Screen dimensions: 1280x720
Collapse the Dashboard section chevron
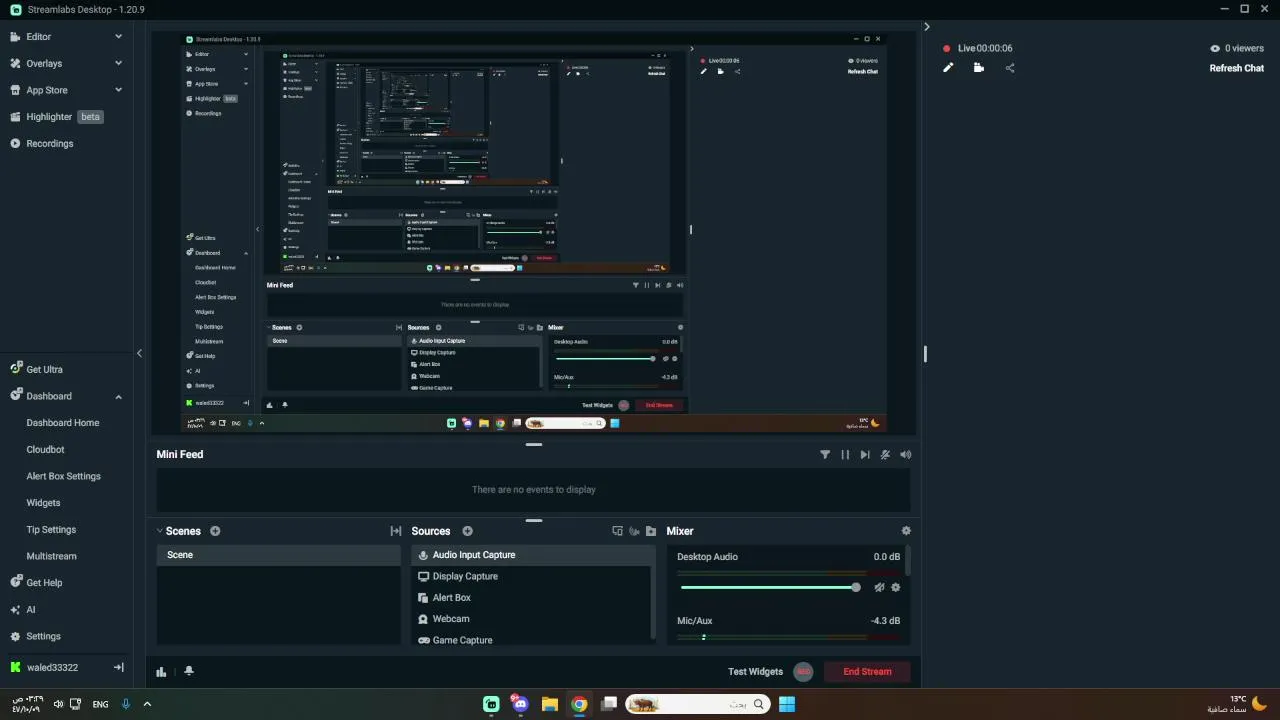[118, 397]
